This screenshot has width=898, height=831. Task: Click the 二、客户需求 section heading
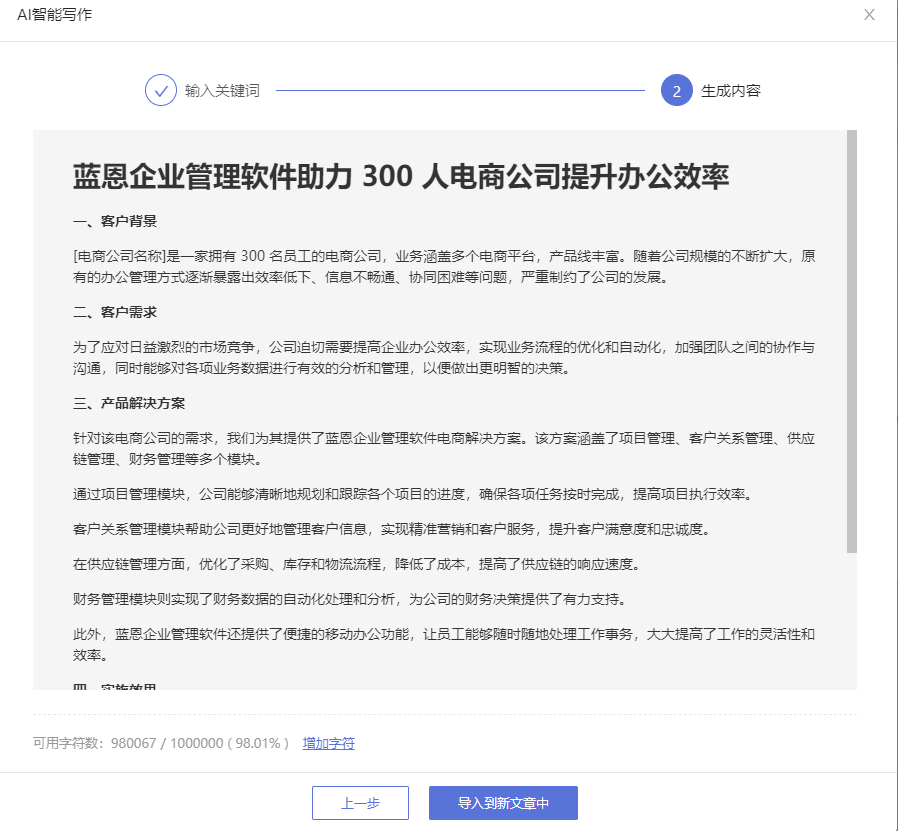115,312
